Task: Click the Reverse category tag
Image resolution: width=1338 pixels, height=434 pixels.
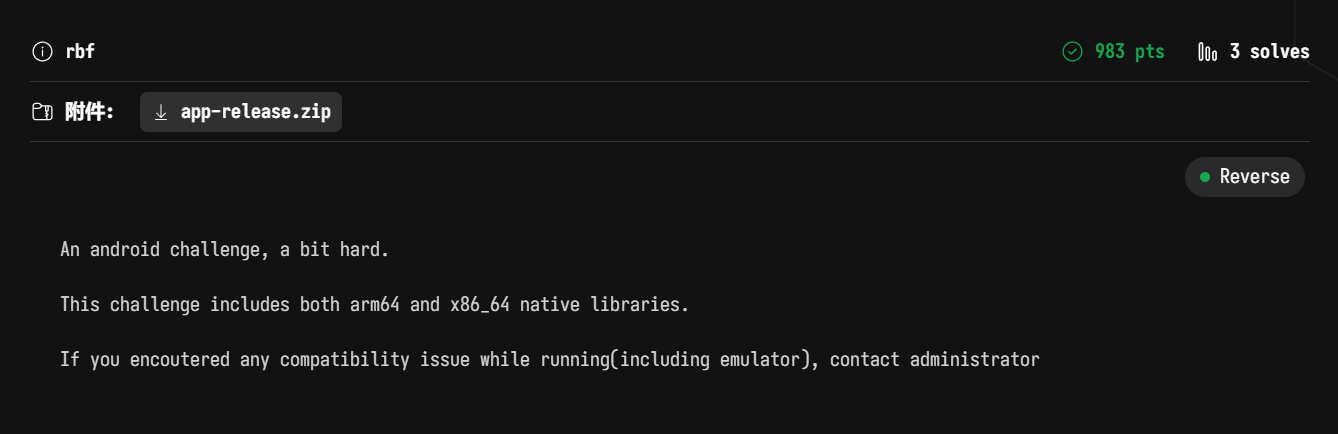Action: (x=1254, y=177)
